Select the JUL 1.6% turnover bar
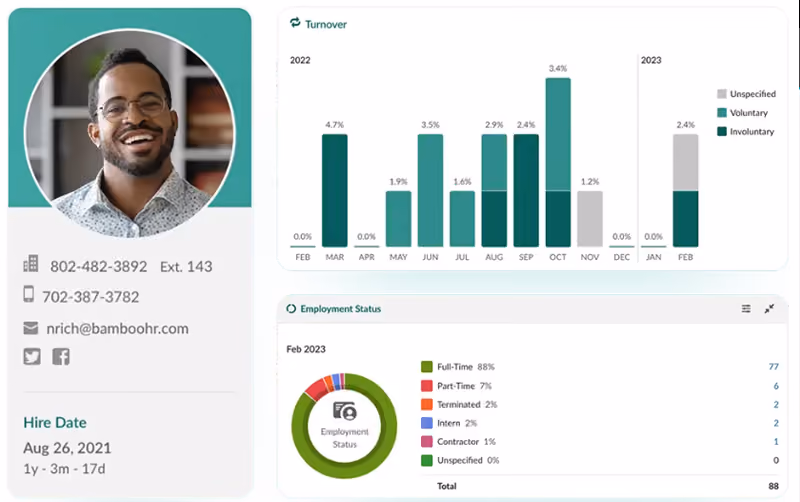The width and height of the screenshot is (800, 502). click(462, 219)
